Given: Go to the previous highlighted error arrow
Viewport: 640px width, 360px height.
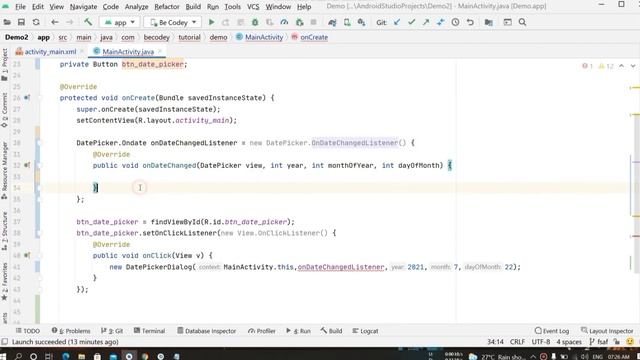Looking at the screenshot, I should pyautogui.click(x=621, y=66).
